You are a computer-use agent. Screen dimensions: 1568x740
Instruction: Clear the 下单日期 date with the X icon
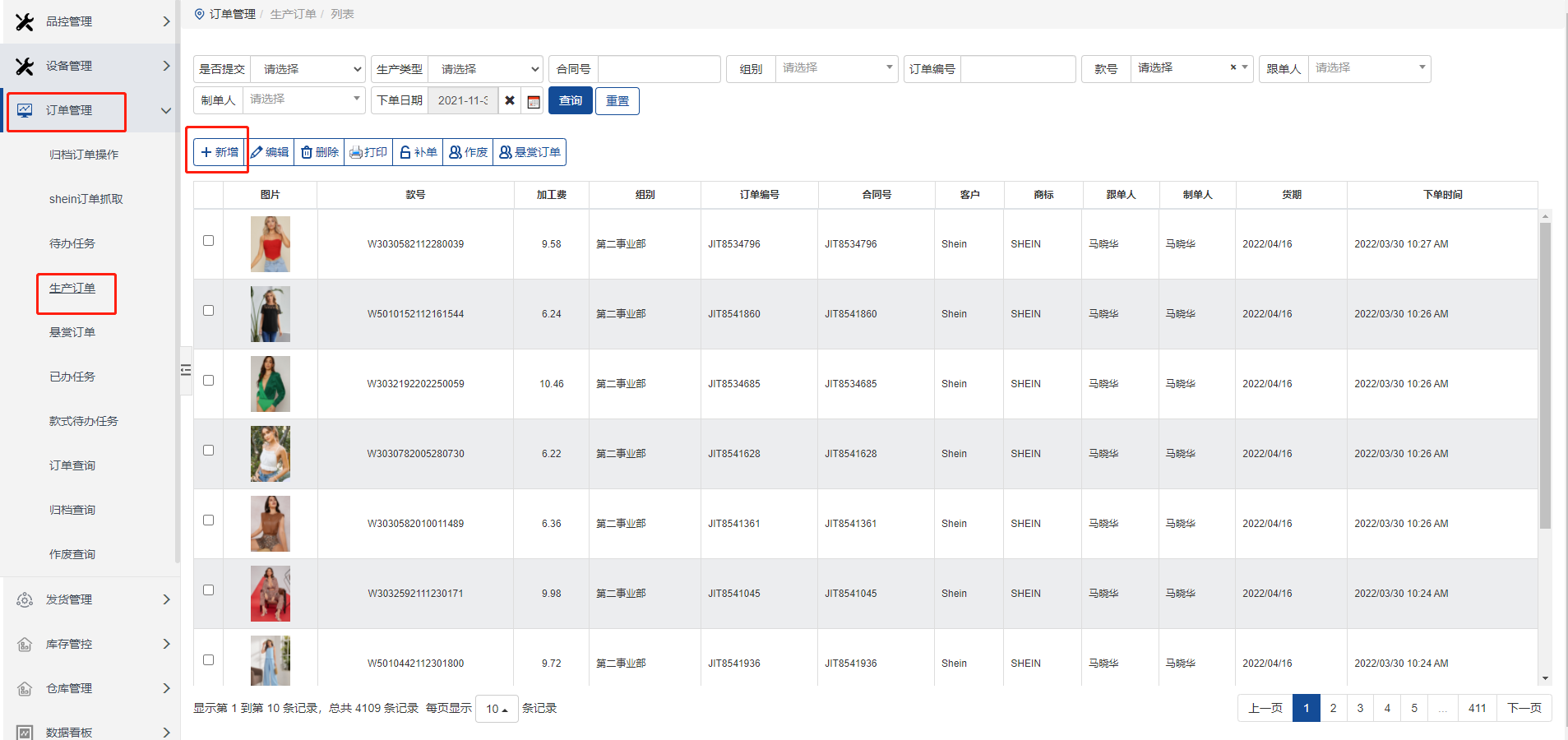pos(510,100)
